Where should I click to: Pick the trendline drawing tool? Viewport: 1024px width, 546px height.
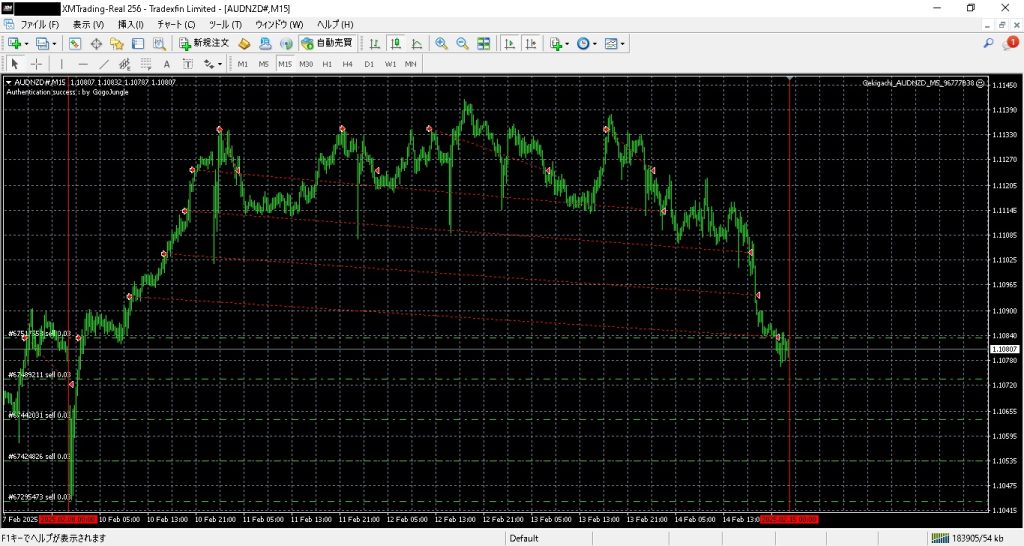click(104, 64)
